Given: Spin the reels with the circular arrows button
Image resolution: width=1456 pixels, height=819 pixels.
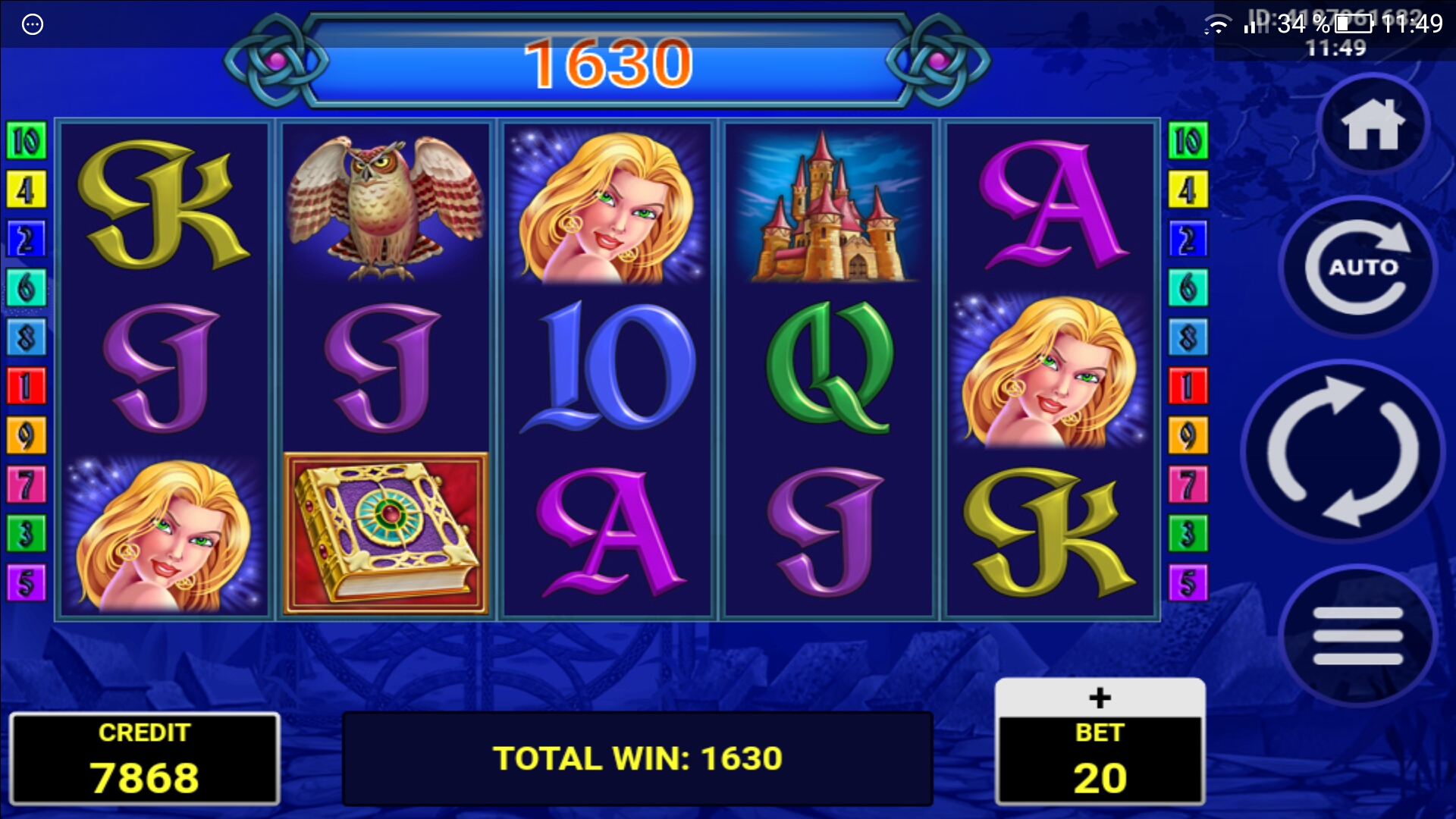Looking at the screenshot, I should pos(1344,451).
